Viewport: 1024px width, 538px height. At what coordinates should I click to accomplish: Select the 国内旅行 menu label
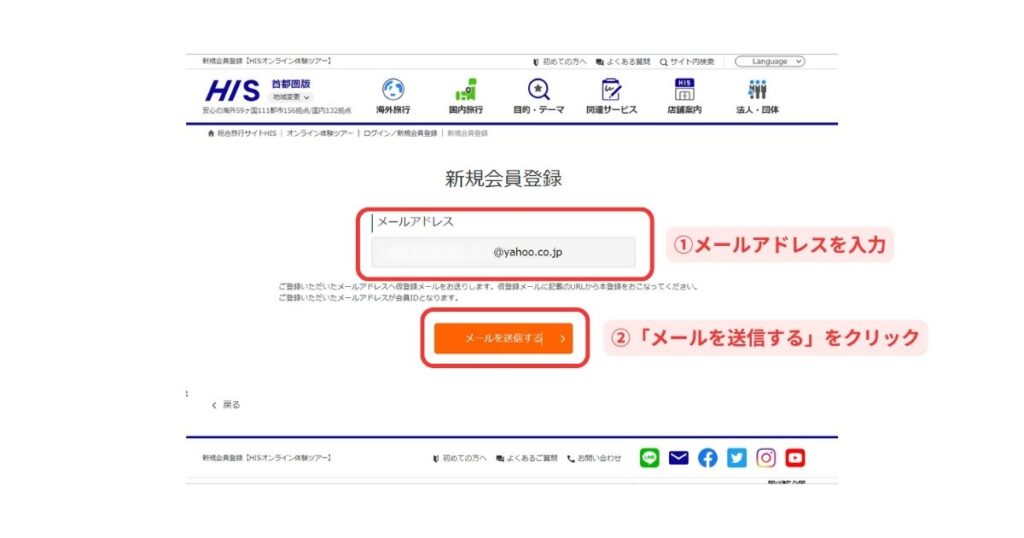[466, 110]
